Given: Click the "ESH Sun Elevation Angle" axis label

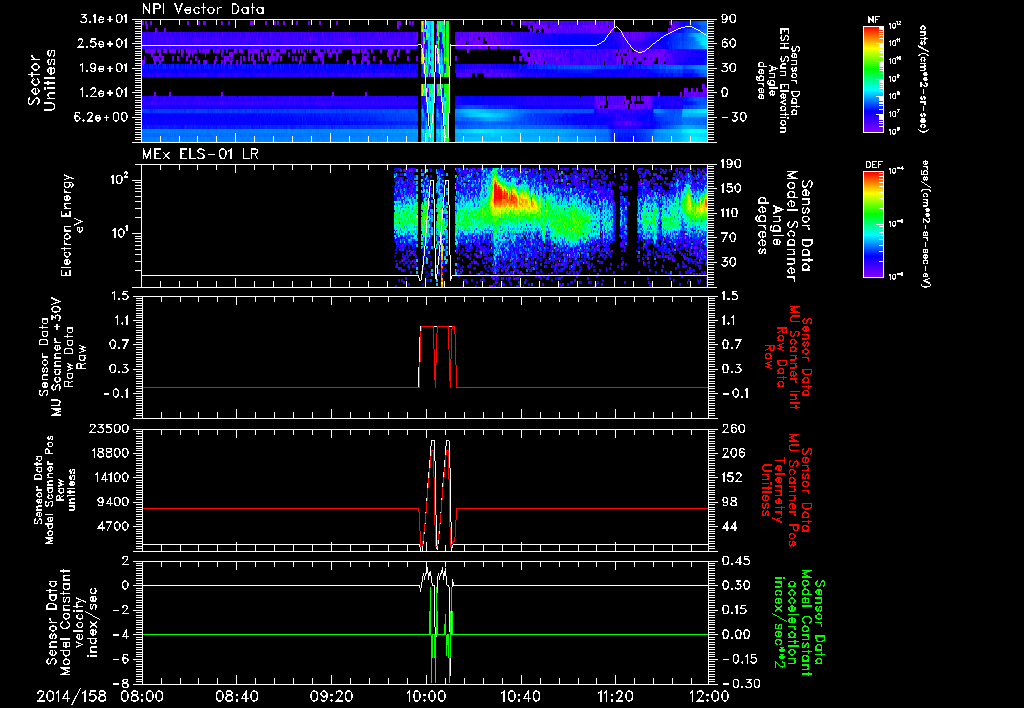Looking at the screenshot, I should click(x=777, y=80).
